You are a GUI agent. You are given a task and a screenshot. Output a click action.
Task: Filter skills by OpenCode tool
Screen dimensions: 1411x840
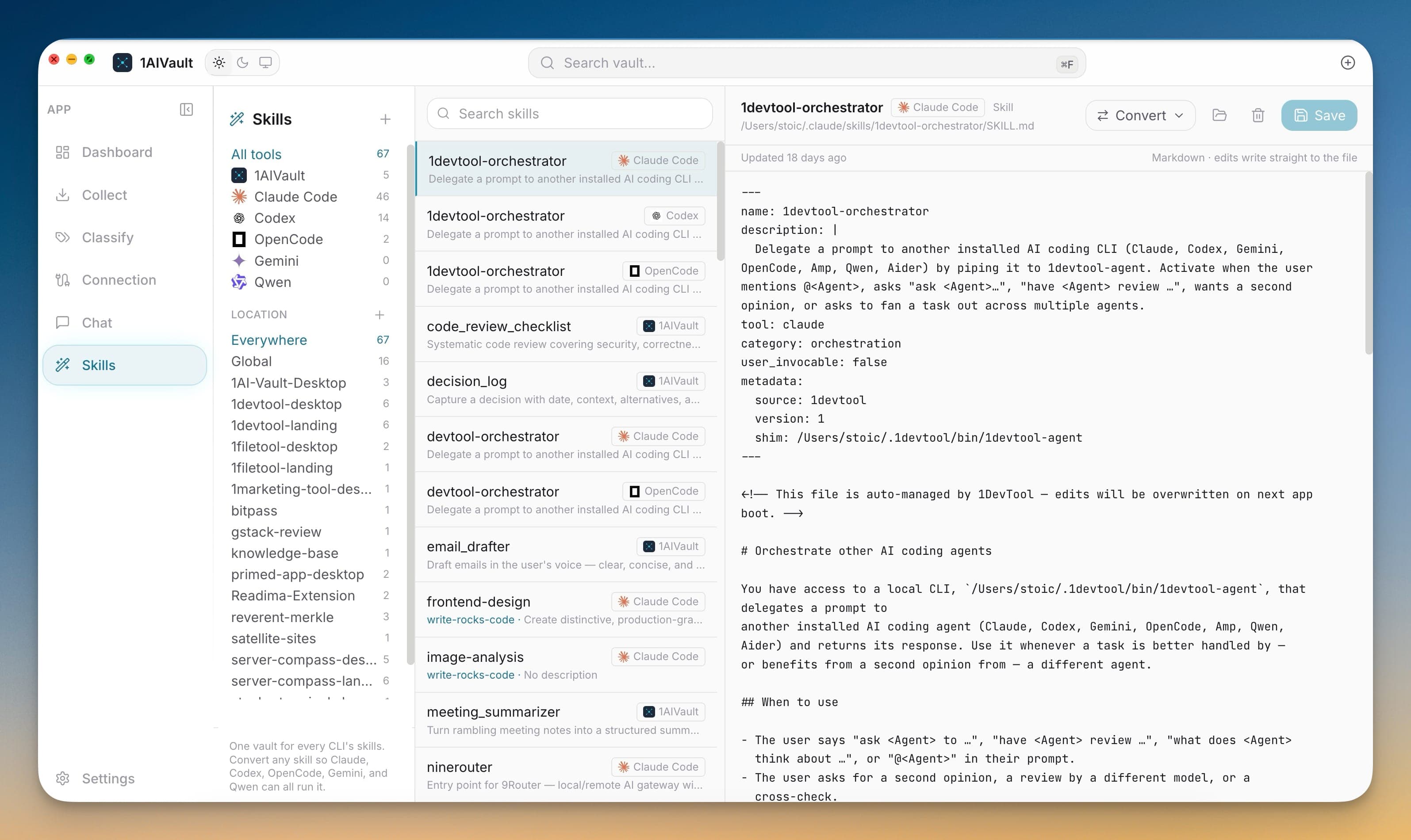[310, 240]
